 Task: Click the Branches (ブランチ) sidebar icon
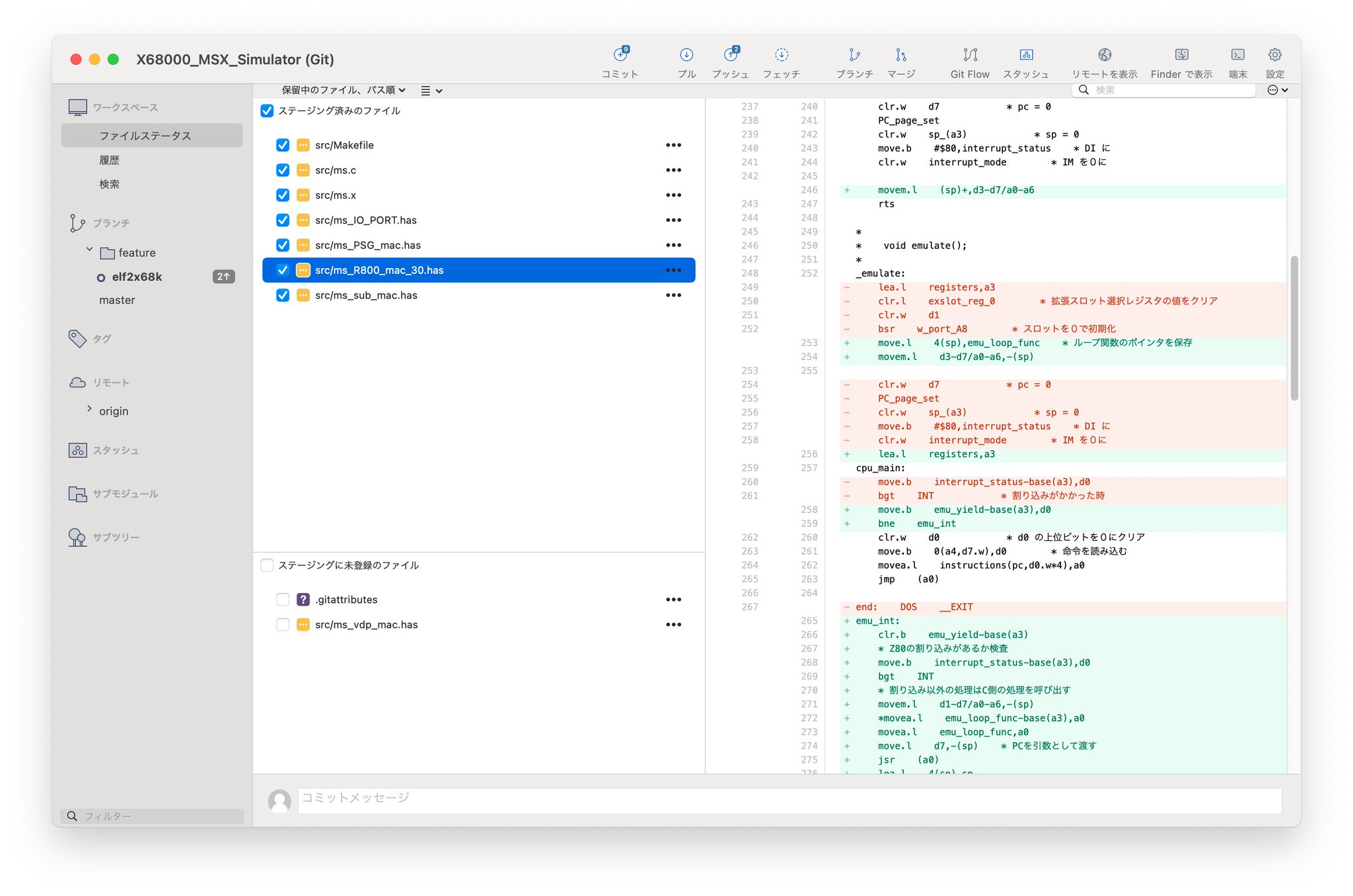tap(77, 223)
